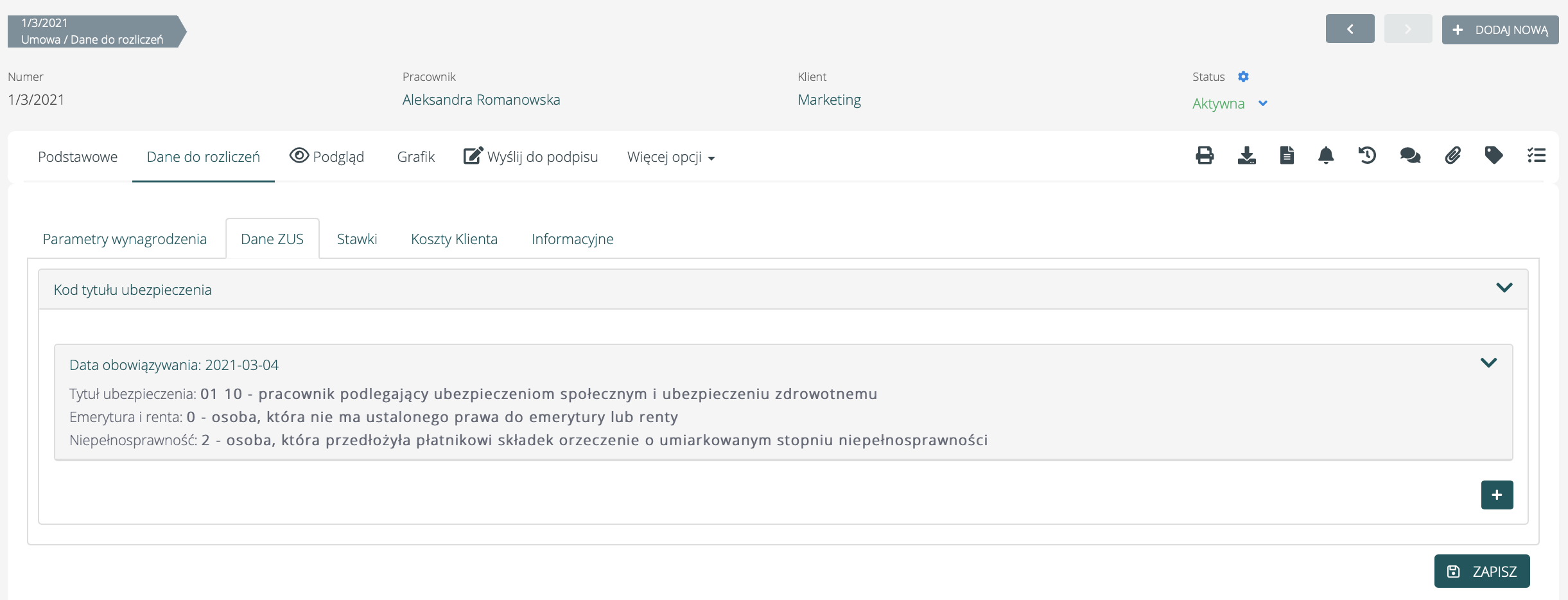The width and height of the screenshot is (1568, 600).
Task: Collapse the Data obowiązywania 2021-03-04 entry
Action: [1488, 363]
